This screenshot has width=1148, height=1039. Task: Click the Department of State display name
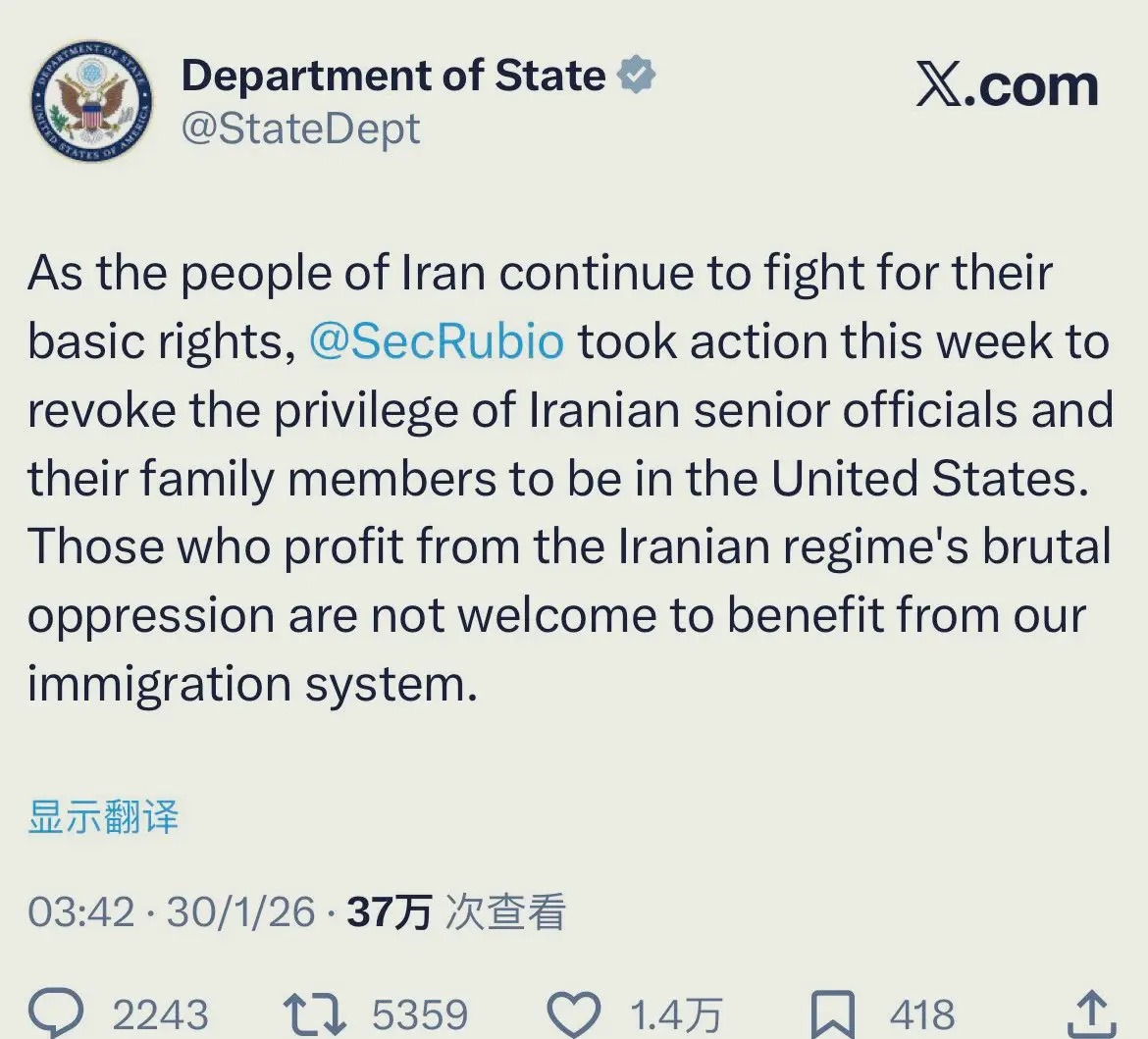393,77
